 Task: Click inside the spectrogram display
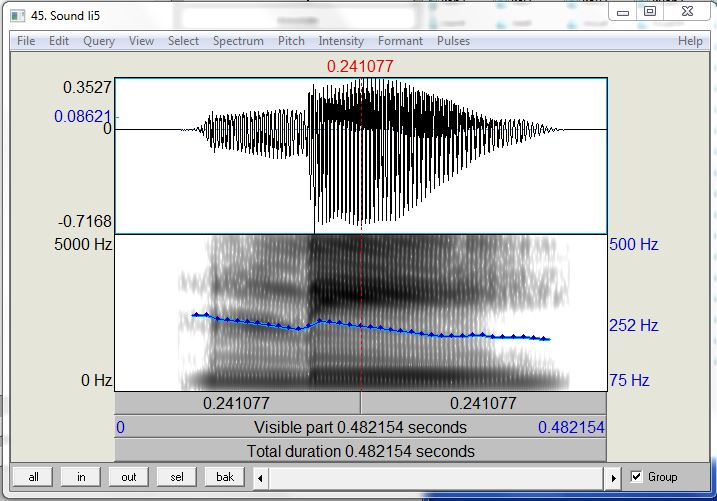pos(361,313)
